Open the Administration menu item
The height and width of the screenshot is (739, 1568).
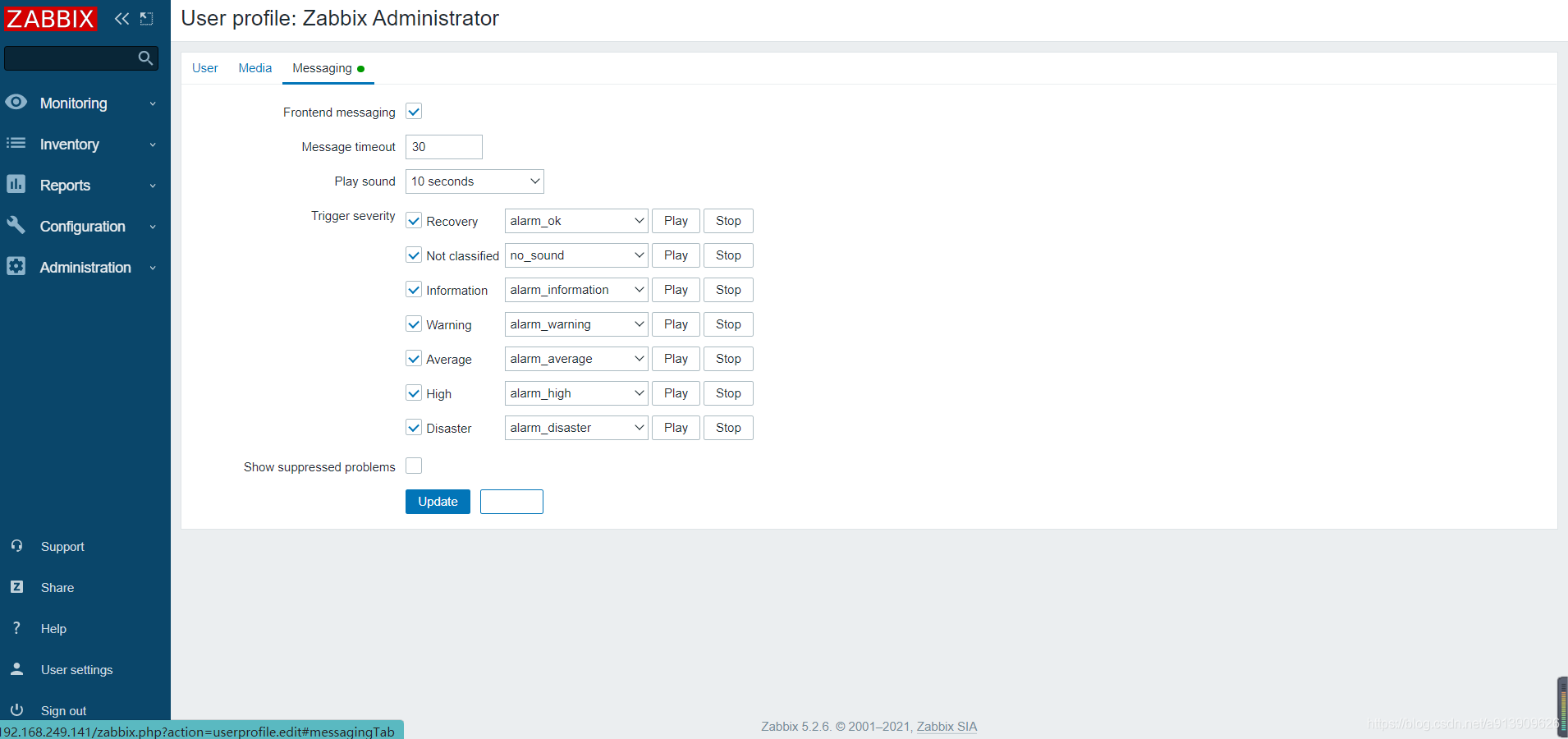click(x=85, y=267)
